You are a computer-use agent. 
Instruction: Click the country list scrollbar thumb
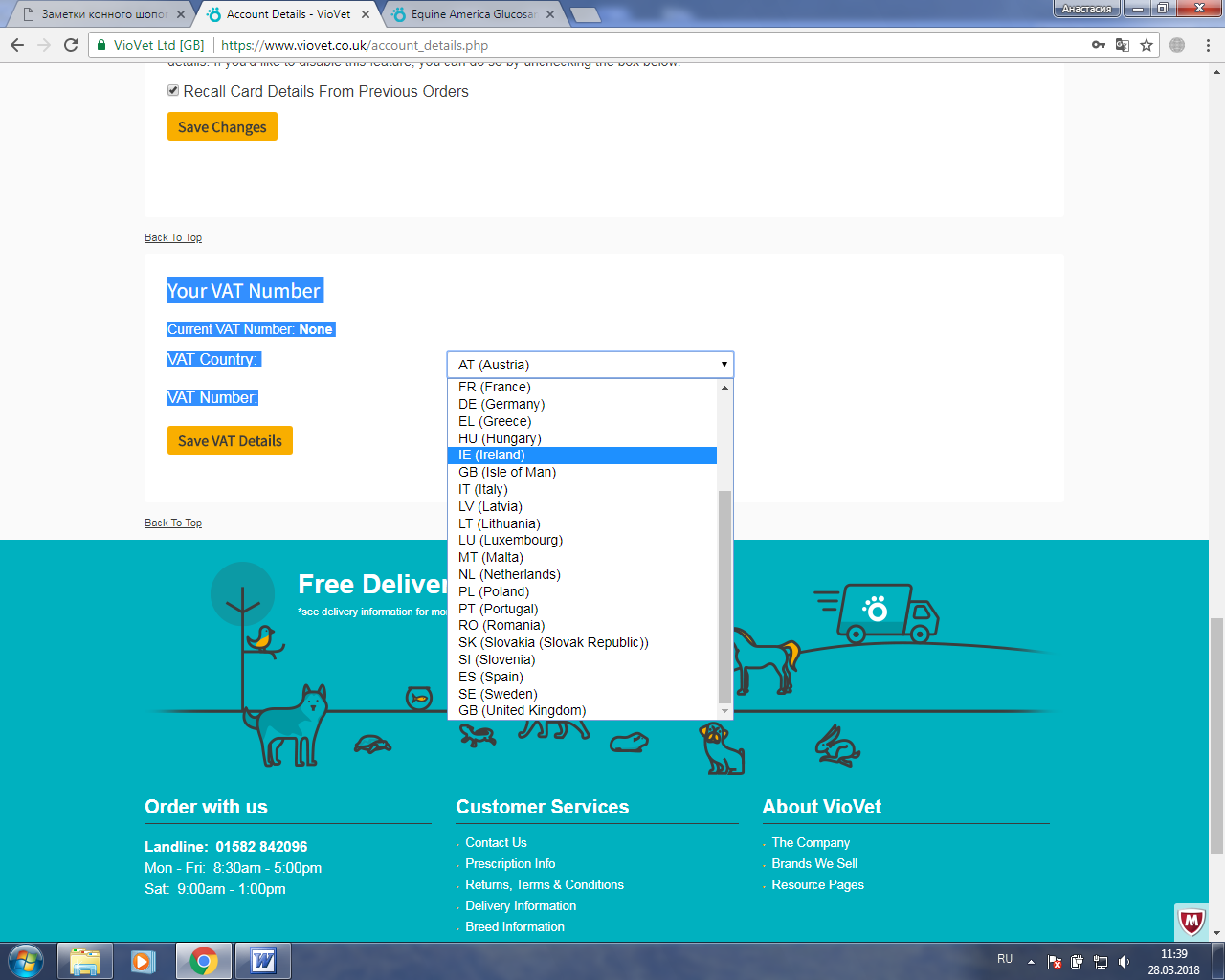coord(724,596)
